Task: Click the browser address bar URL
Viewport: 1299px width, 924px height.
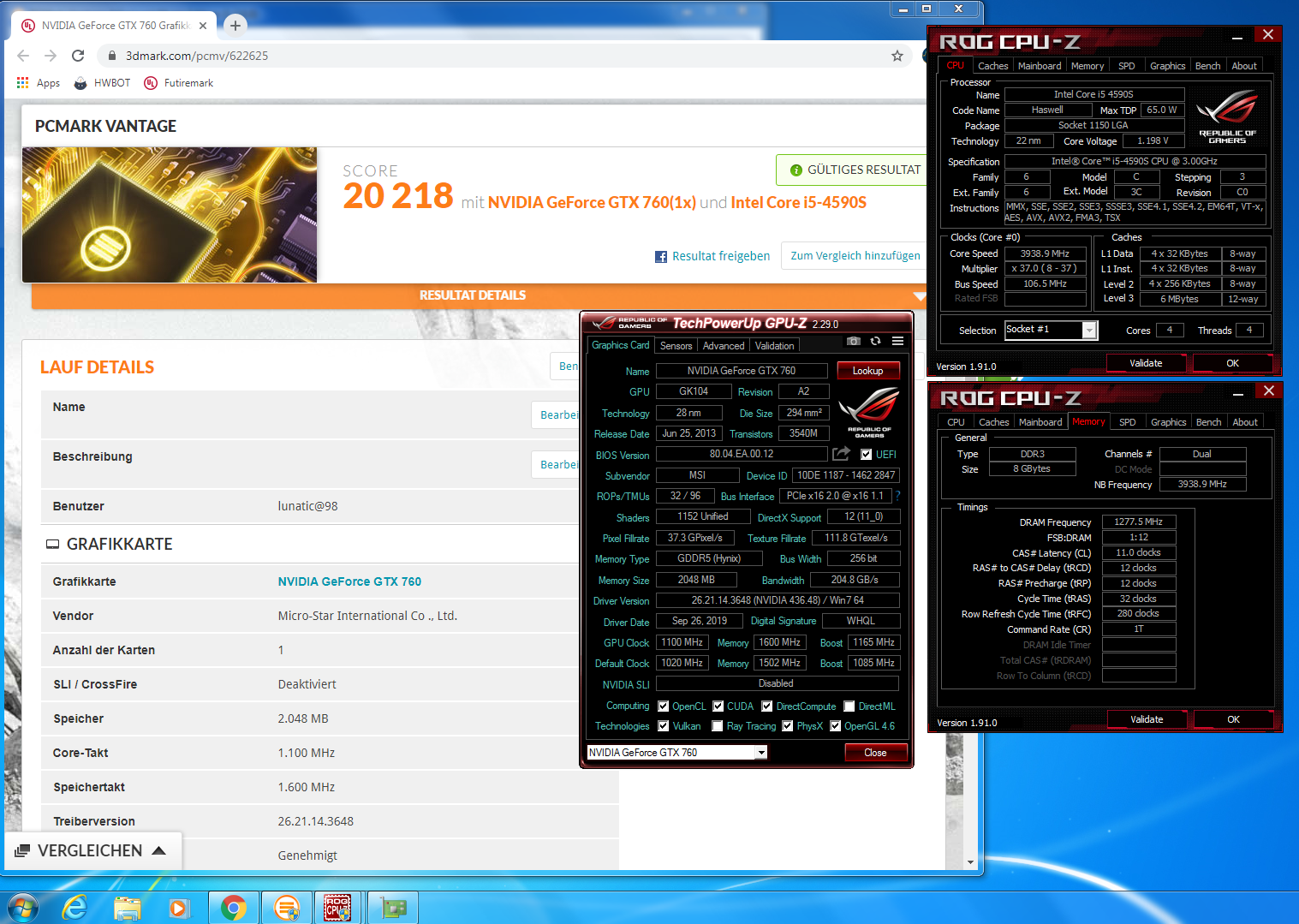Action: pos(197,56)
